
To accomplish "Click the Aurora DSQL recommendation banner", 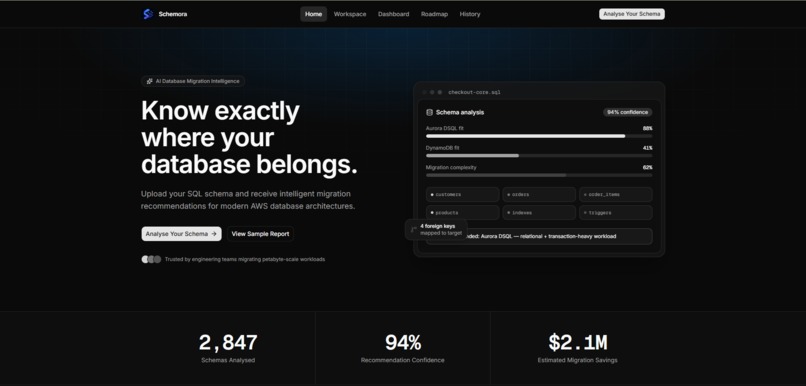I will pos(539,236).
